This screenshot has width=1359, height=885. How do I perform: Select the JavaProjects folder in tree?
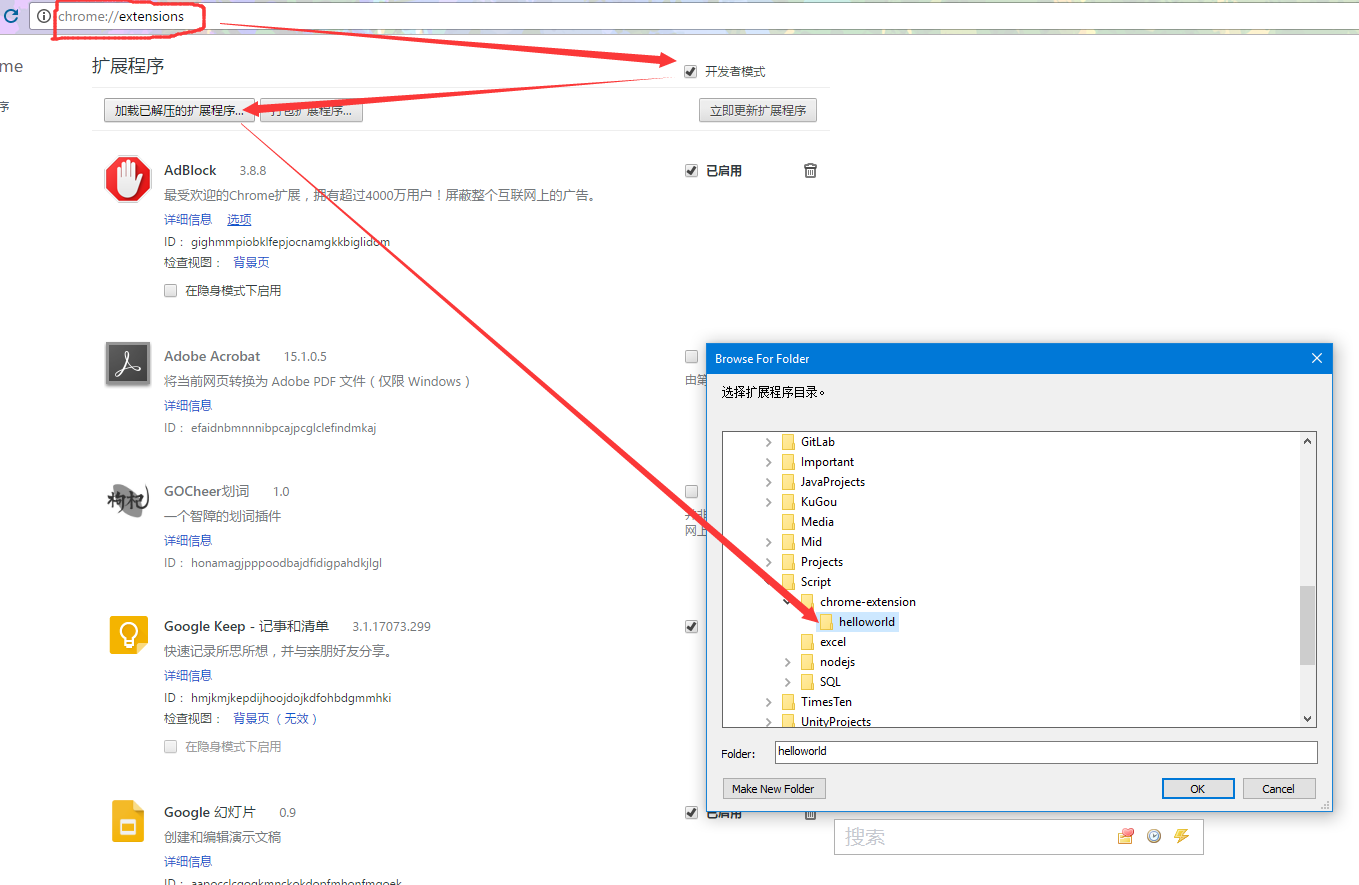[x=833, y=482]
